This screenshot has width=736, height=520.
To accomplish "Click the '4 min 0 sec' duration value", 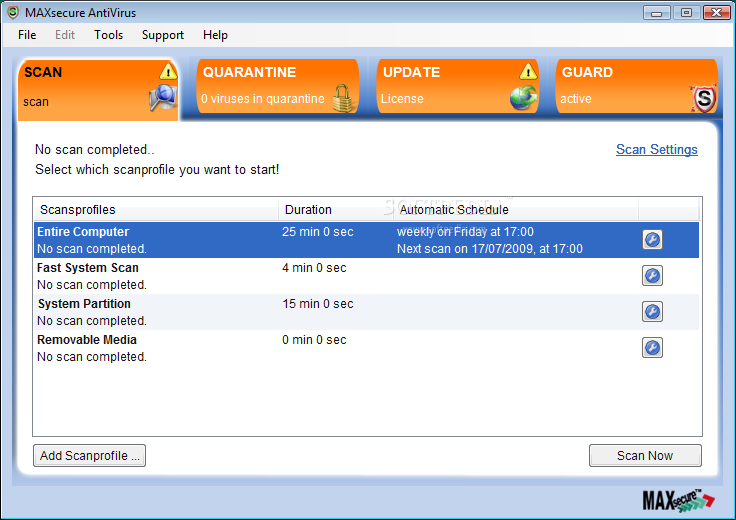I will tap(314, 268).
